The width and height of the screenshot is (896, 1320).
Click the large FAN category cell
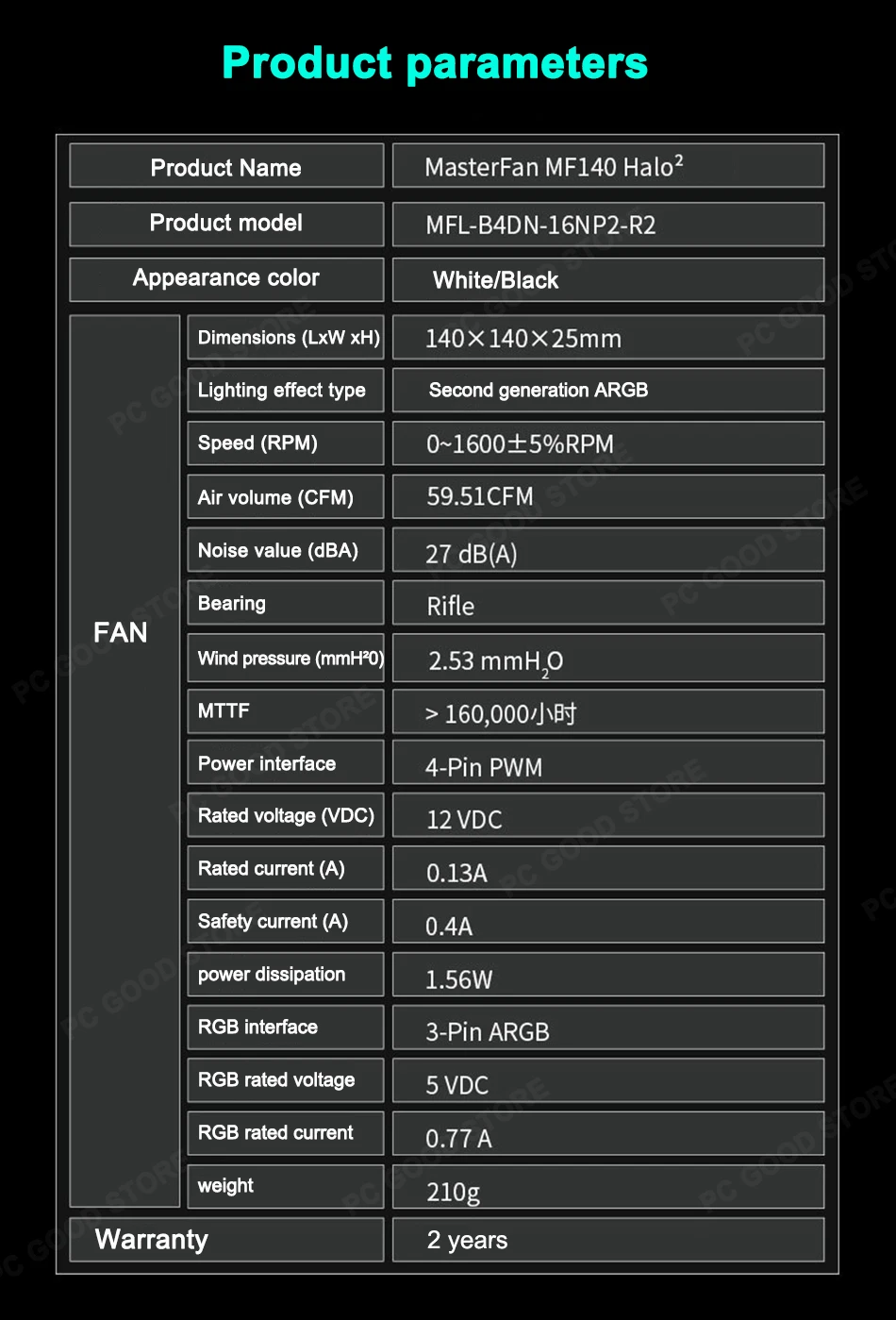click(123, 632)
